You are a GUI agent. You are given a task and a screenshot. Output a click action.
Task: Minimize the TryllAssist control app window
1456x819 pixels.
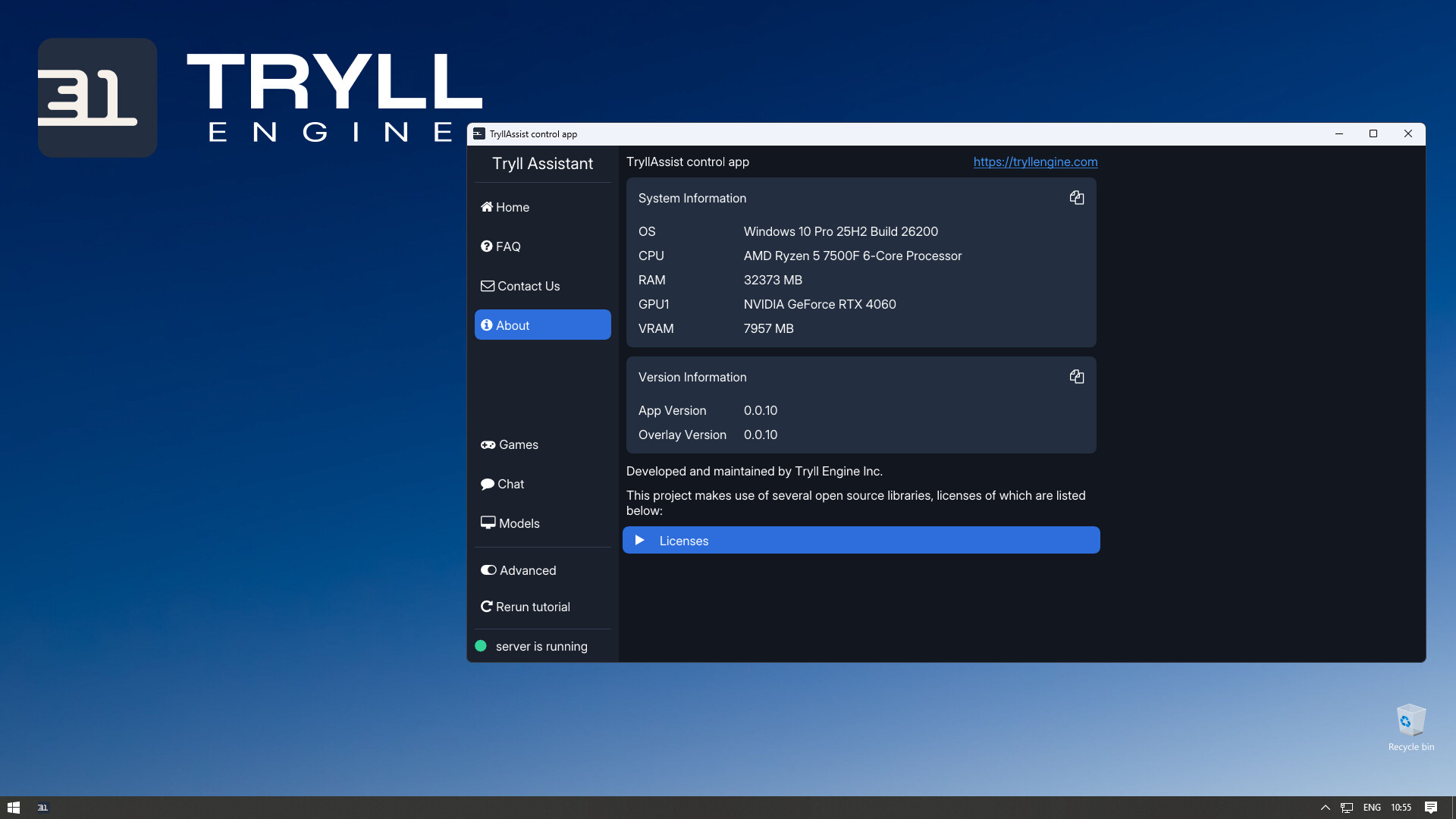pyautogui.click(x=1338, y=133)
